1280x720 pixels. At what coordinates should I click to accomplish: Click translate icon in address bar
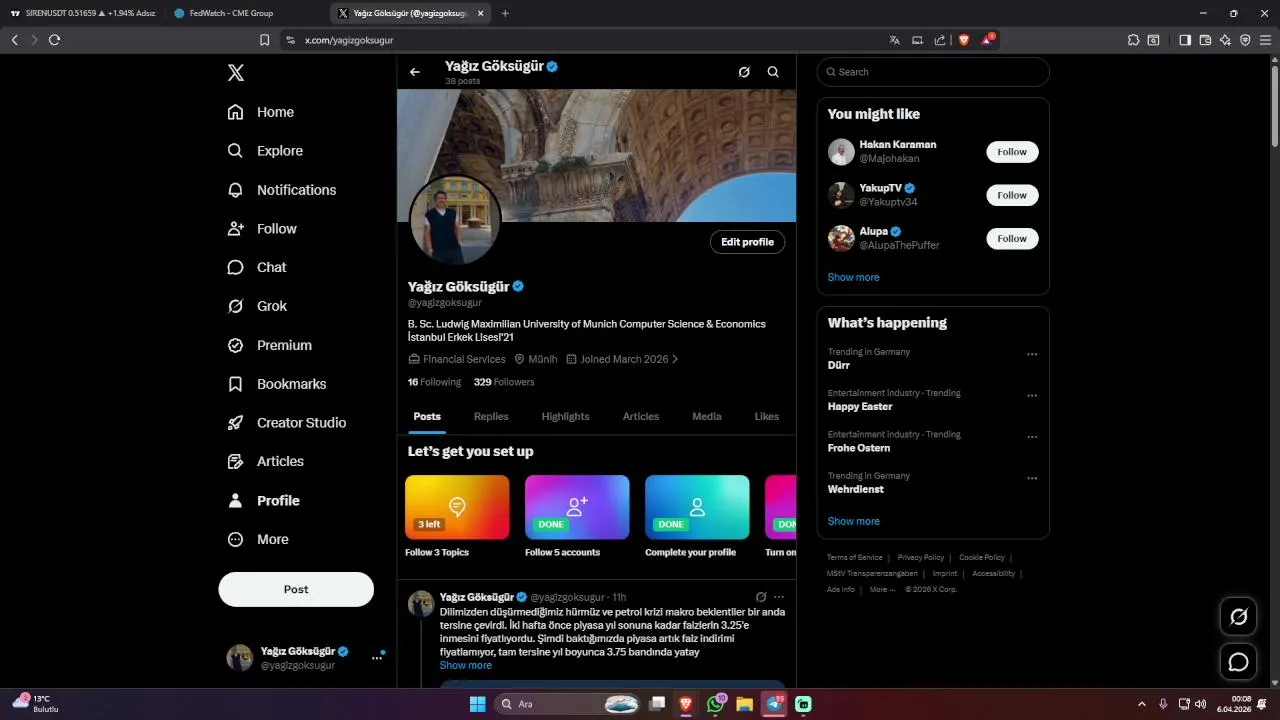point(894,40)
